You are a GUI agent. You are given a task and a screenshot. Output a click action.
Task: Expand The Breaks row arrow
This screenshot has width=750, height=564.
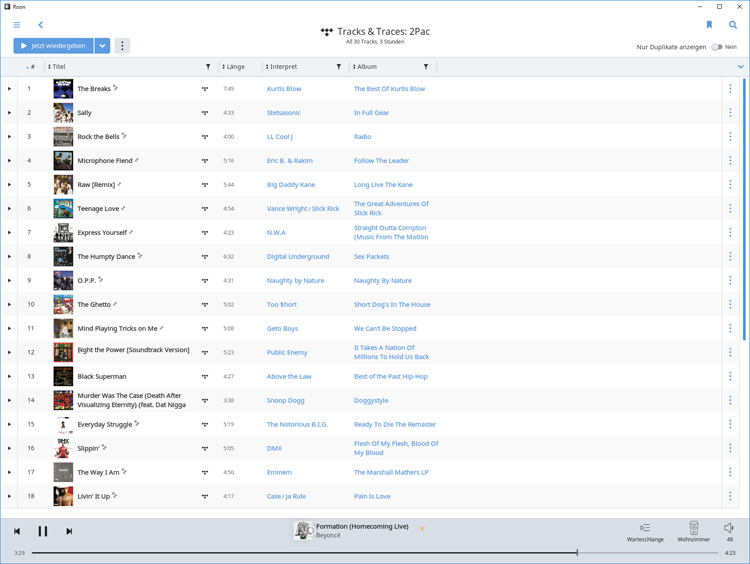(x=9, y=88)
